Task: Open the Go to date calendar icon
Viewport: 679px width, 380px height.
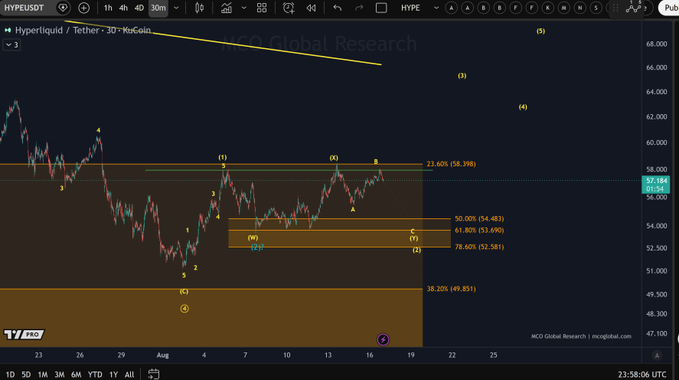Action: pyautogui.click(x=154, y=374)
